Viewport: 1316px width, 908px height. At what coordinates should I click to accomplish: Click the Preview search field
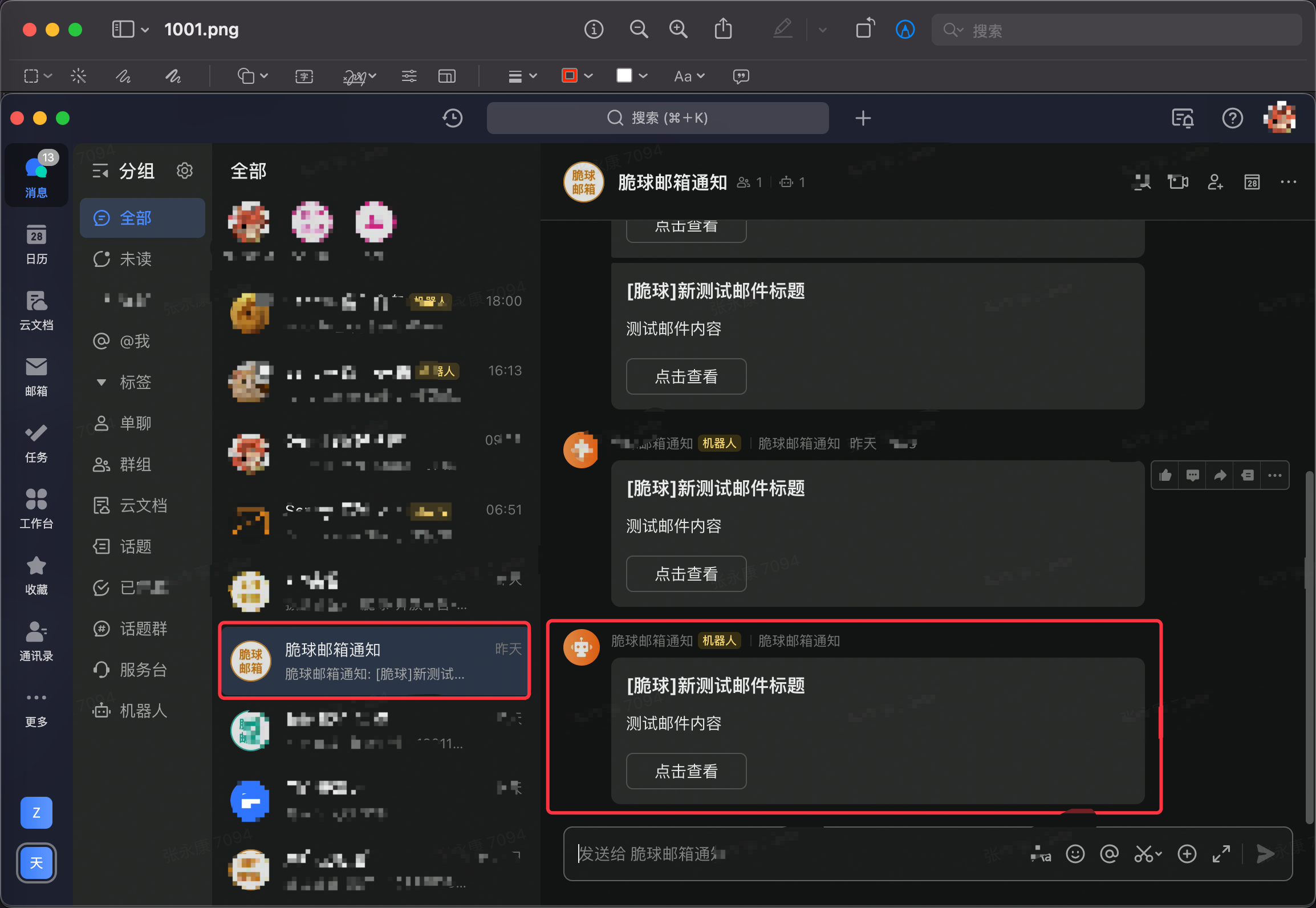[x=1116, y=30]
